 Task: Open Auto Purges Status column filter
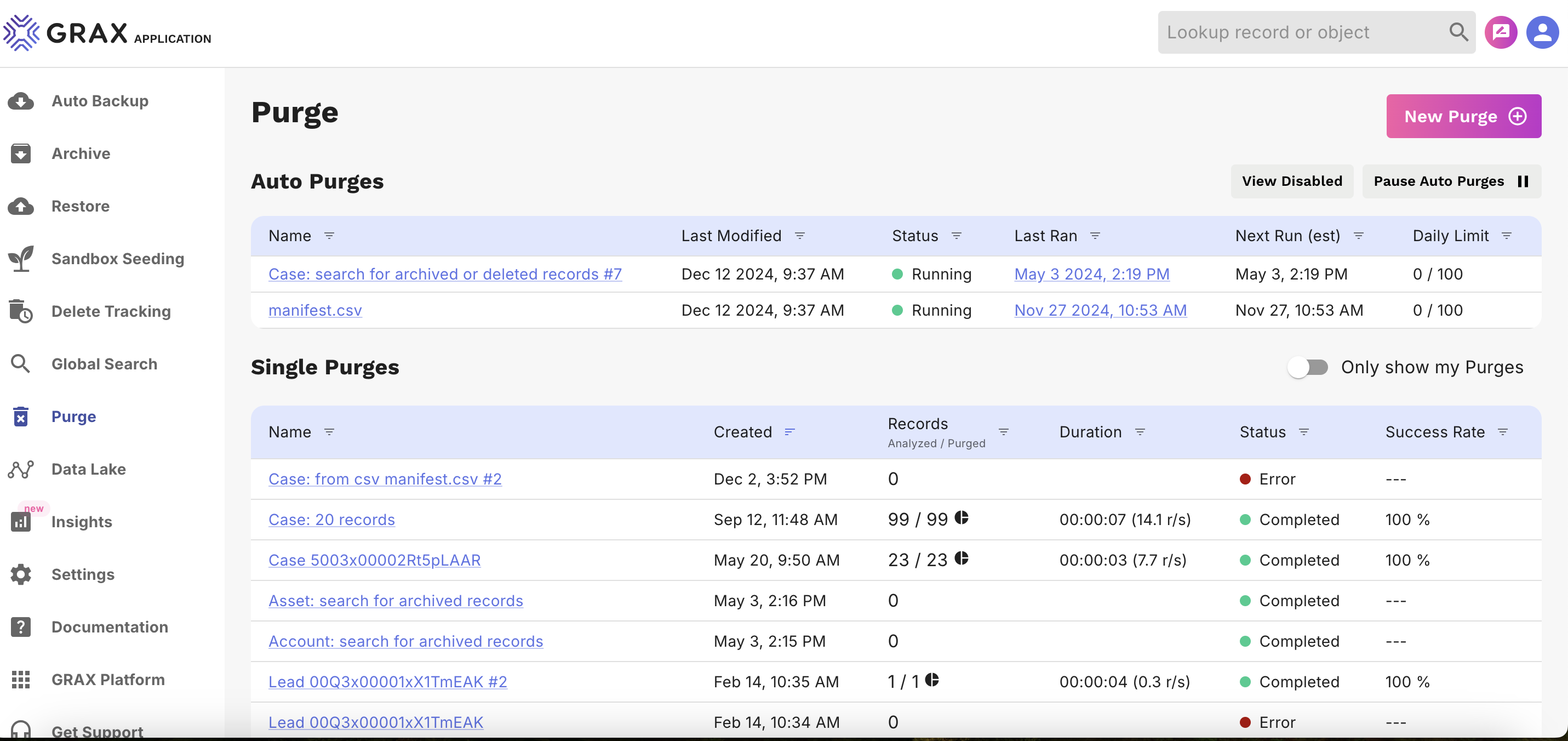[956, 236]
